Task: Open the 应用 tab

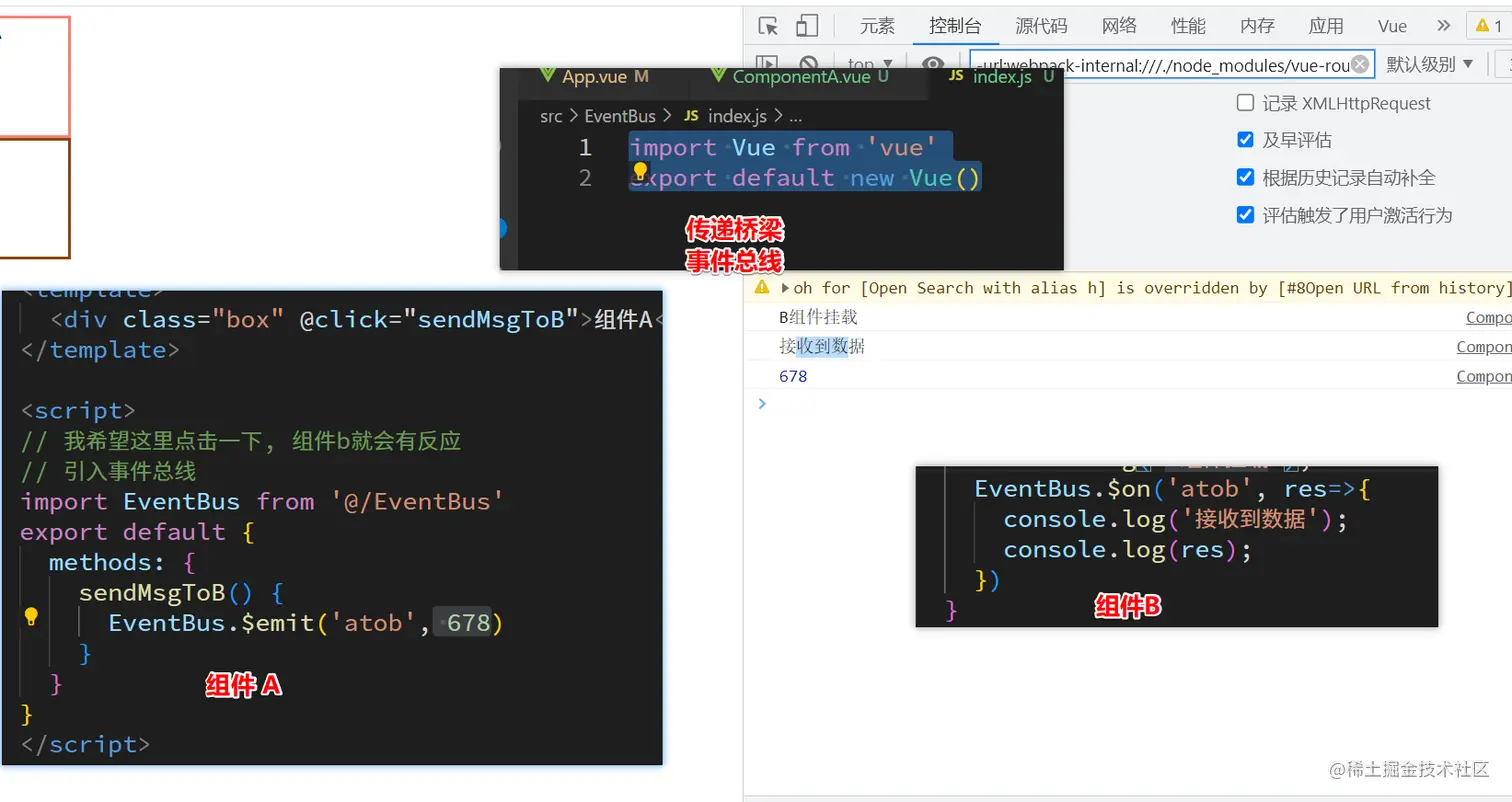Action: coord(1327,26)
